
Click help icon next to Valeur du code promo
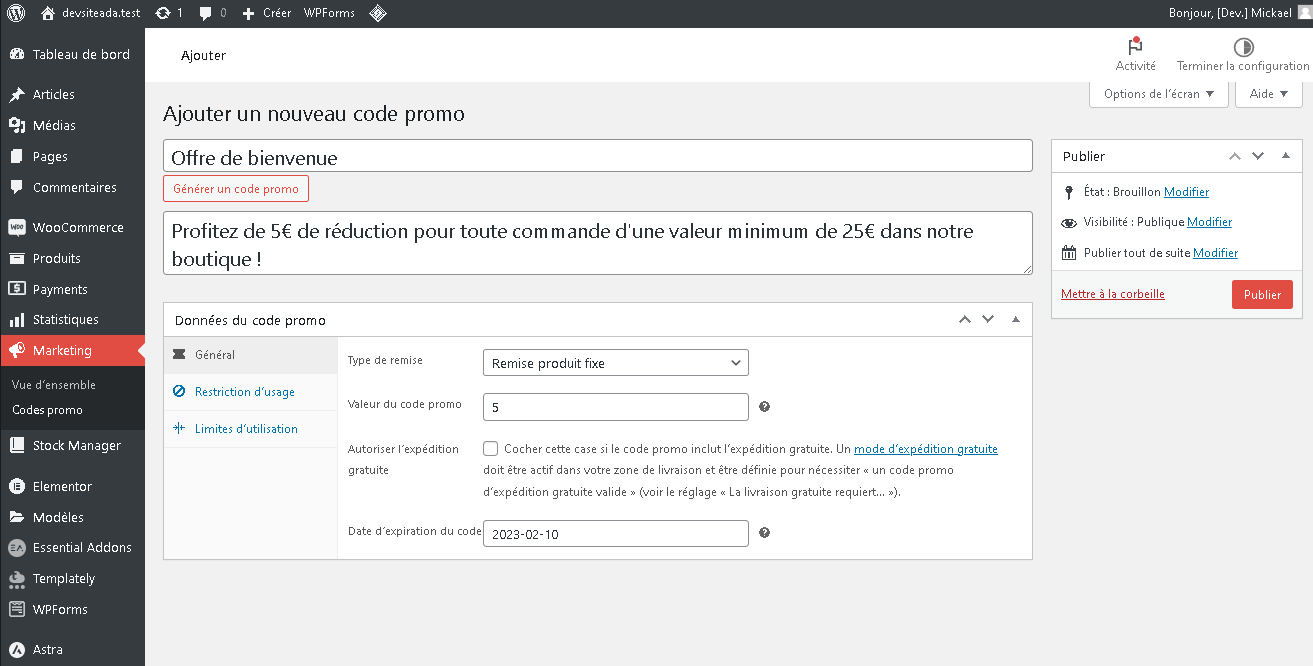(764, 407)
